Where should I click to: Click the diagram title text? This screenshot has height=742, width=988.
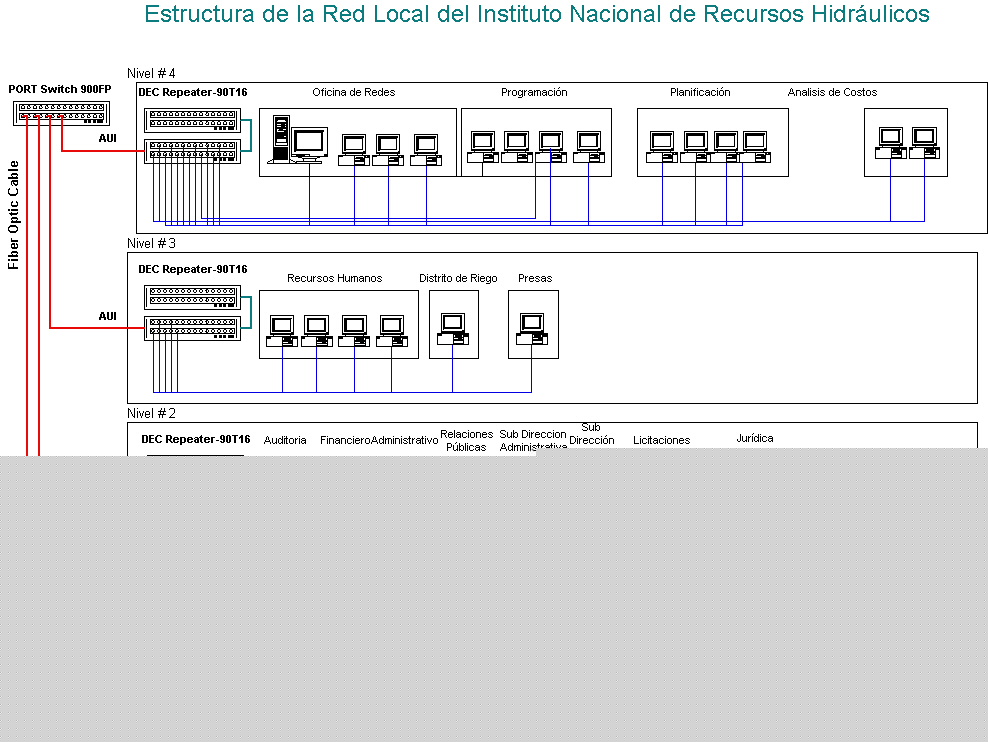(x=536, y=14)
